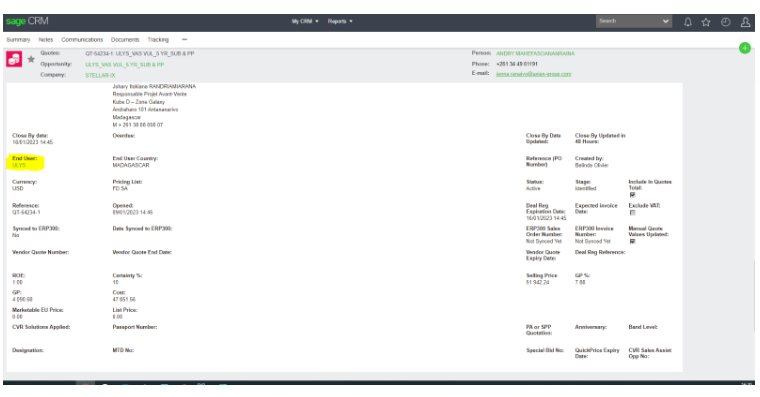The height and width of the screenshot is (397, 760).
Task: Open the user profile icon
Action: tap(745, 22)
